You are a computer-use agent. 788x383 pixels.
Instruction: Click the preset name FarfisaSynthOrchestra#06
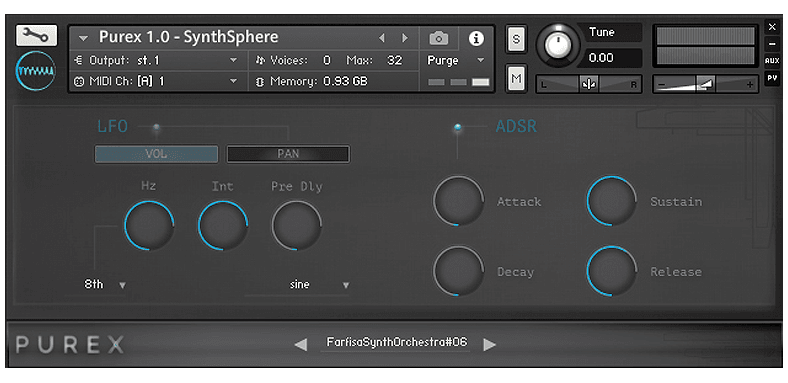click(x=397, y=342)
